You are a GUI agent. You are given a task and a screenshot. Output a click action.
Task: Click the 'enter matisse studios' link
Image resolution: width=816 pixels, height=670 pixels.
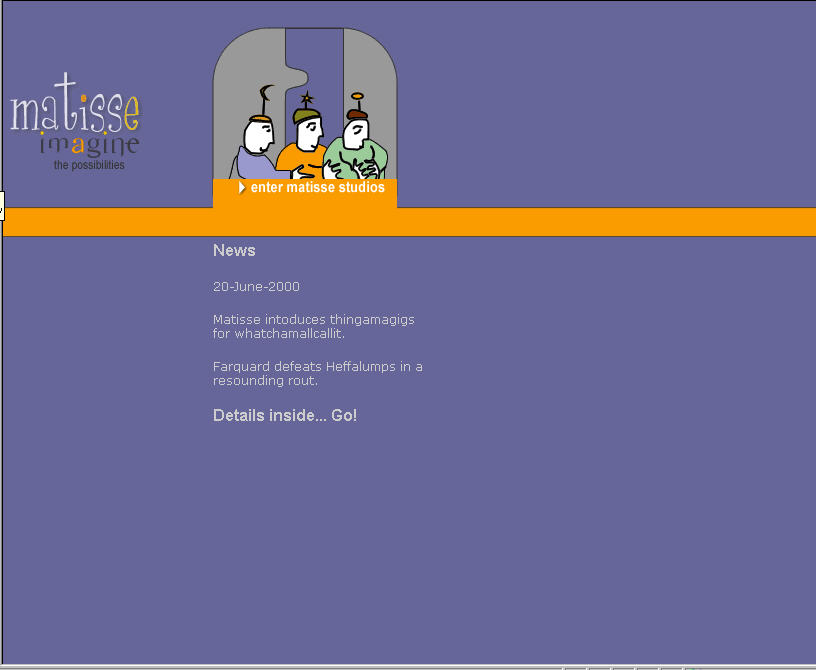317,187
